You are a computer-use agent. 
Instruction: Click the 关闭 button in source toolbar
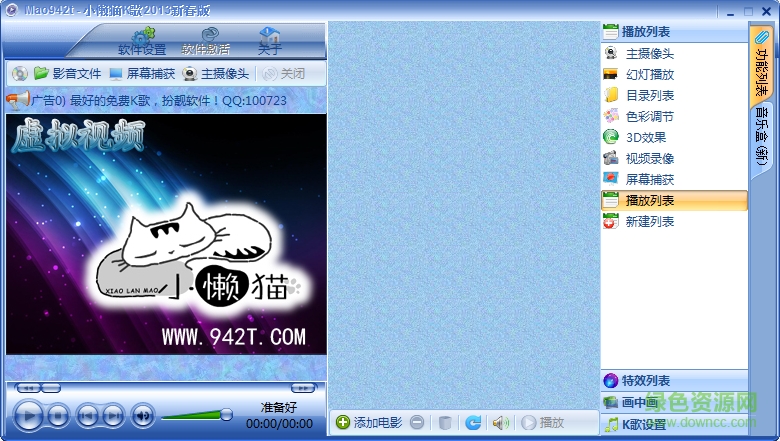[x=284, y=74]
